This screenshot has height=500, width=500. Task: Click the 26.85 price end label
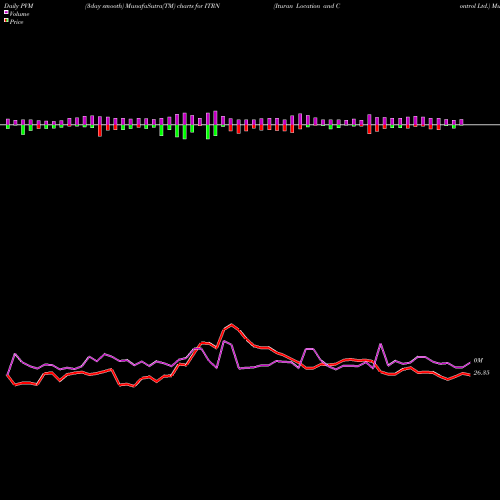481,373
